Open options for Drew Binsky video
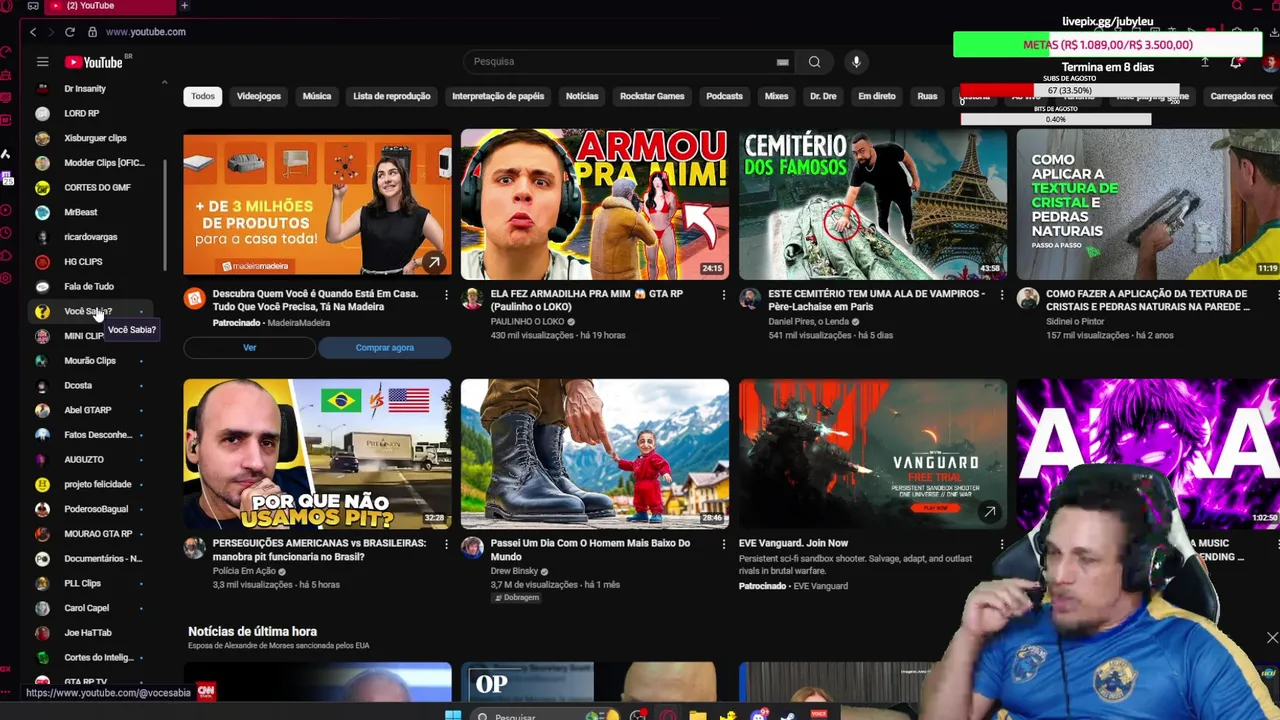The width and height of the screenshot is (1280, 720). (724, 545)
